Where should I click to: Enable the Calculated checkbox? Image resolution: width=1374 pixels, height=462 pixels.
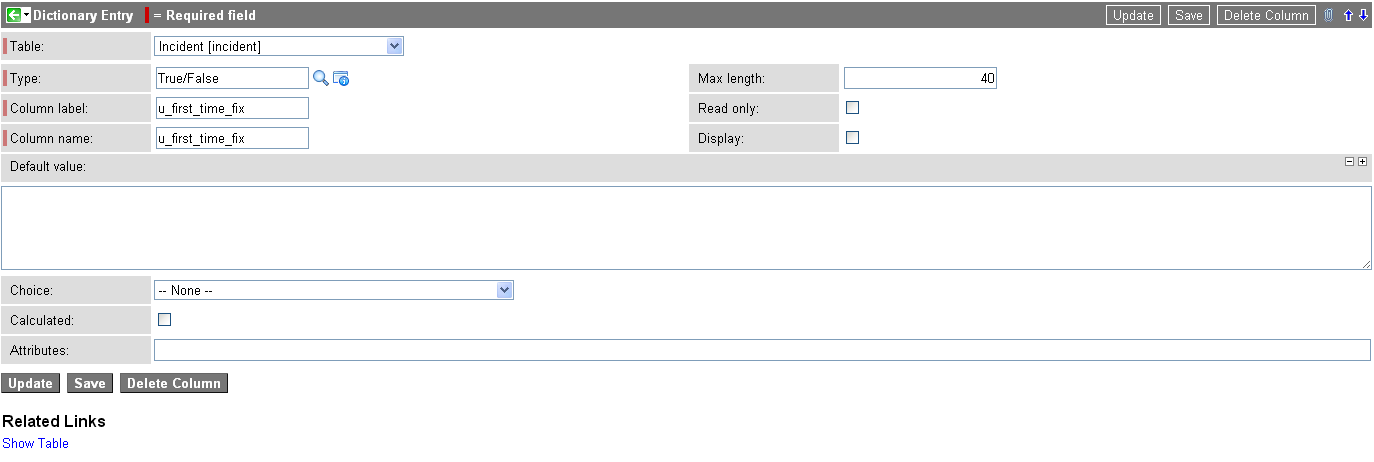click(165, 319)
